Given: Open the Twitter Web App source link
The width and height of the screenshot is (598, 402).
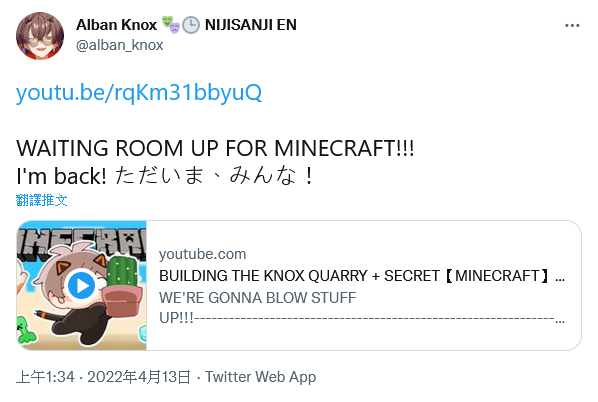Looking at the screenshot, I should click(261, 377).
